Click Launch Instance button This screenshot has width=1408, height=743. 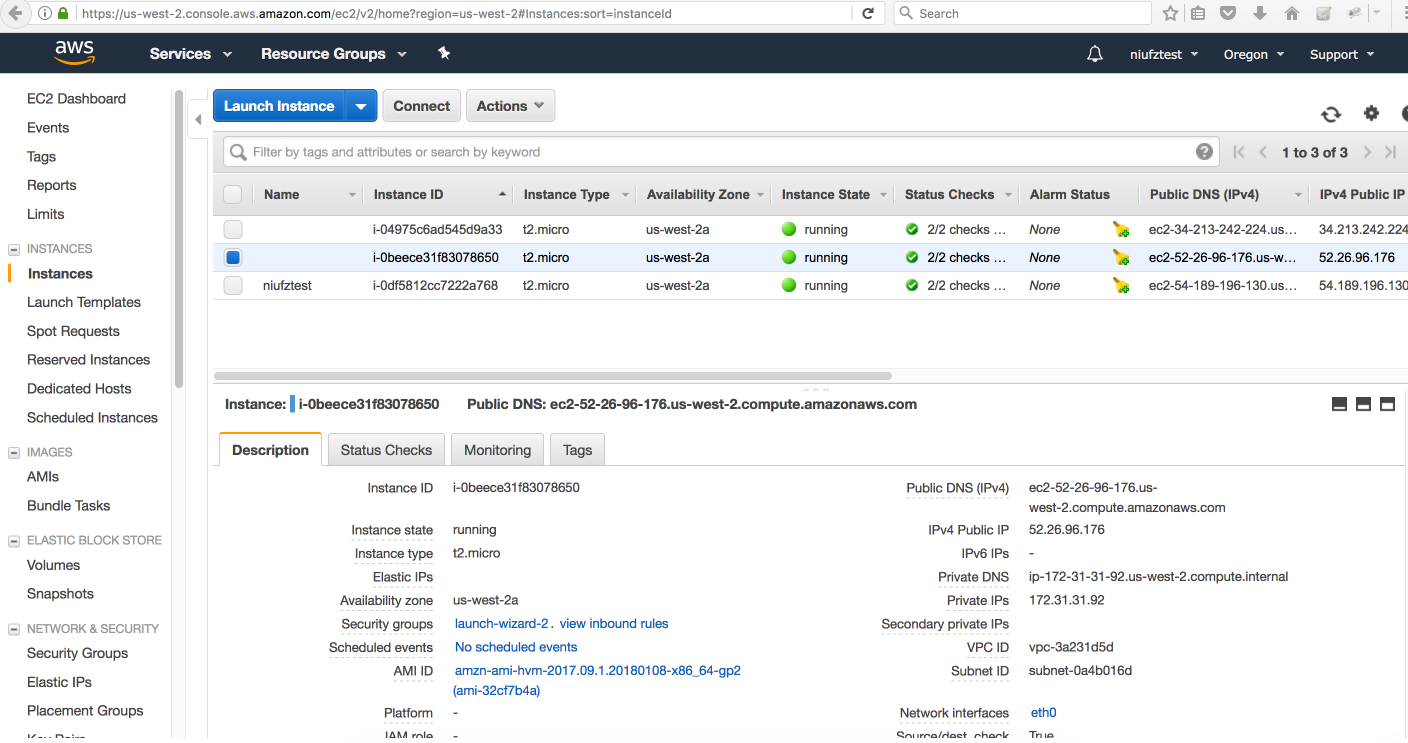click(x=279, y=106)
